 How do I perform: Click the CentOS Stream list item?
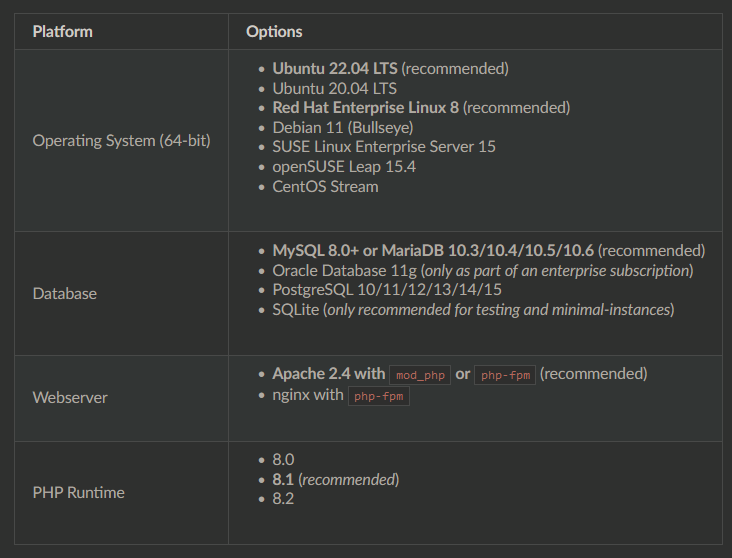[325, 186]
